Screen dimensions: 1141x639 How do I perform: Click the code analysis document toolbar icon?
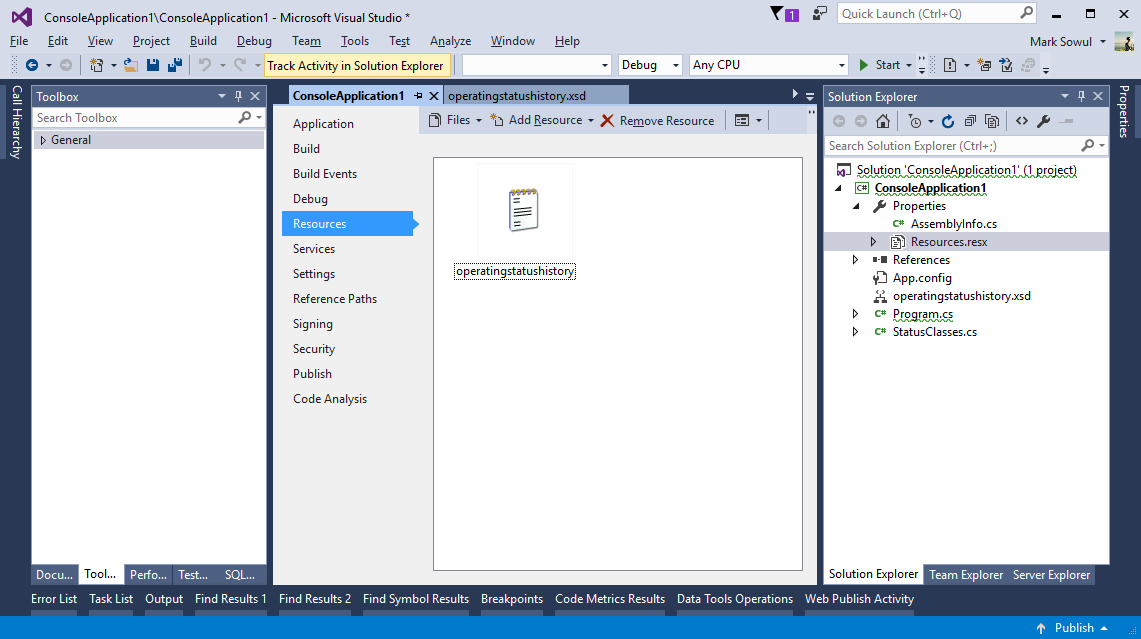click(x=950, y=66)
